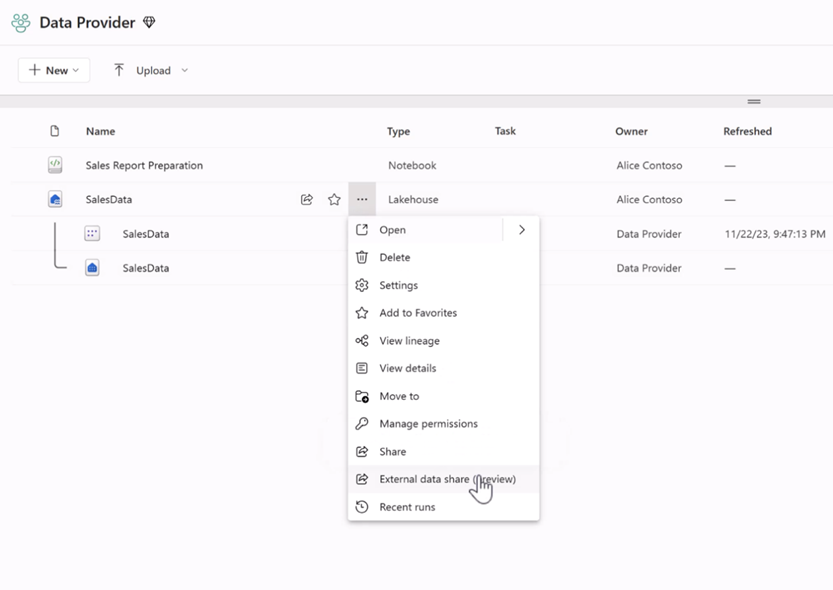This screenshot has height=590, width=833.
Task: Click the trash icon next to Delete
Action: [x=362, y=257]
